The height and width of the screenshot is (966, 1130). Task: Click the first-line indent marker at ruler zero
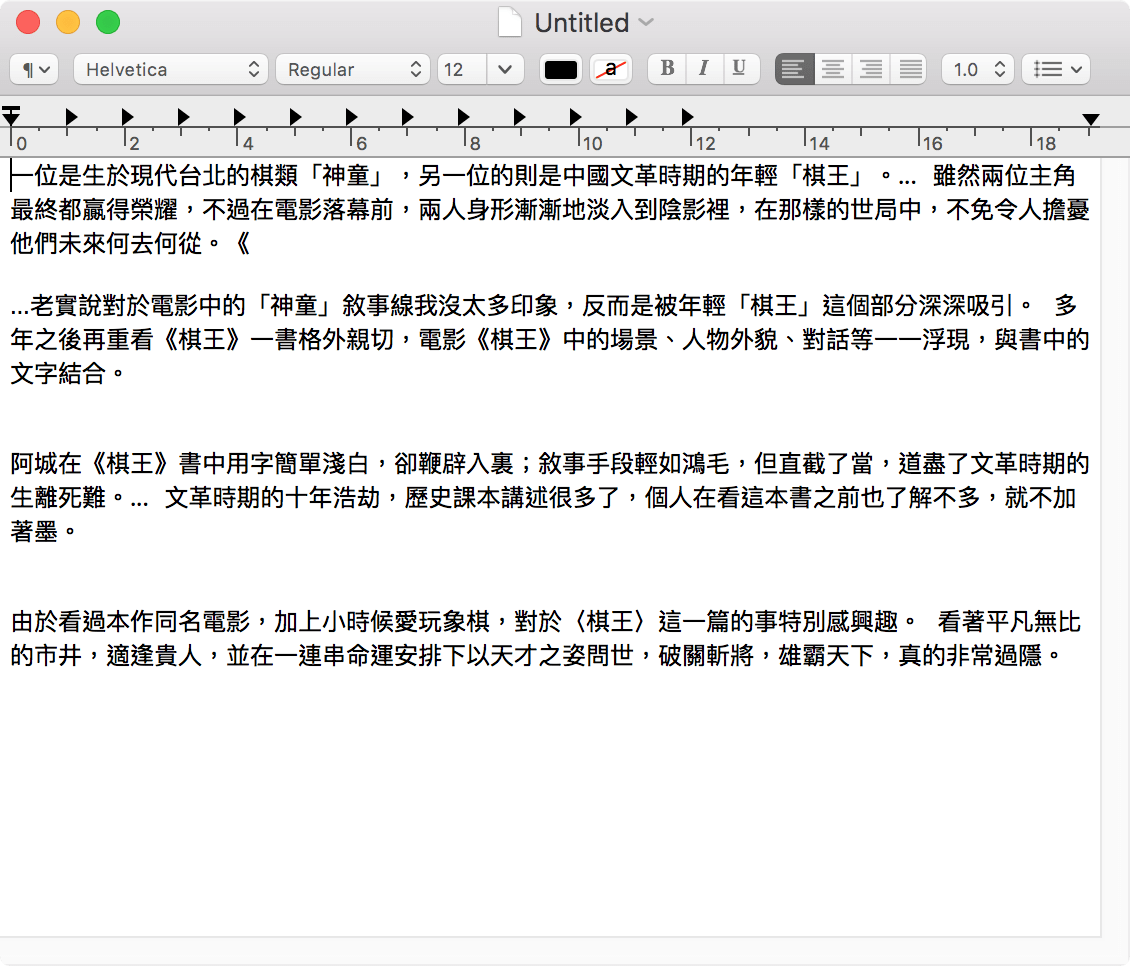pos(11,108)
